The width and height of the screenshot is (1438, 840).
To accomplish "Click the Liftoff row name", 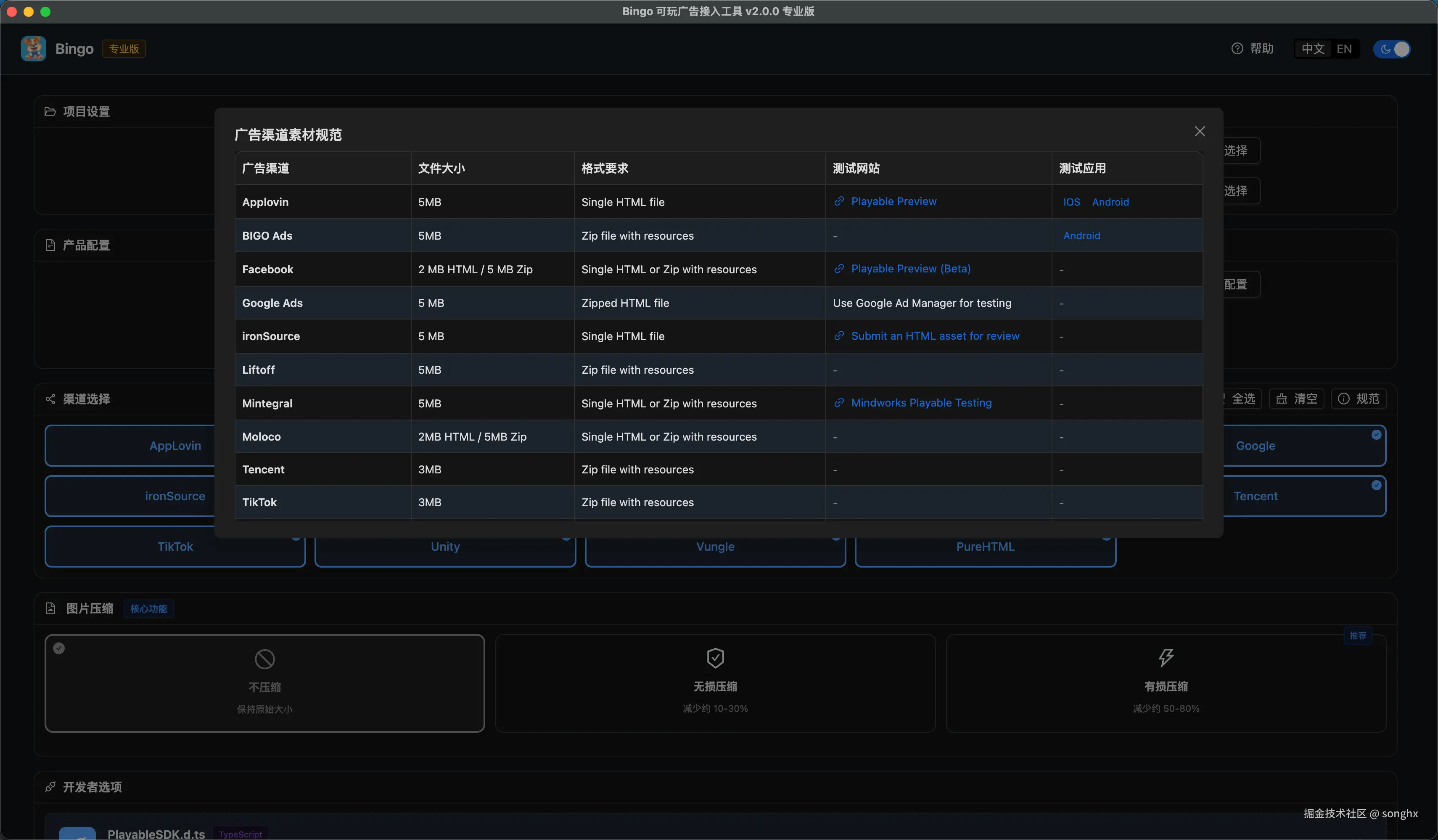I will click(258, 370).
